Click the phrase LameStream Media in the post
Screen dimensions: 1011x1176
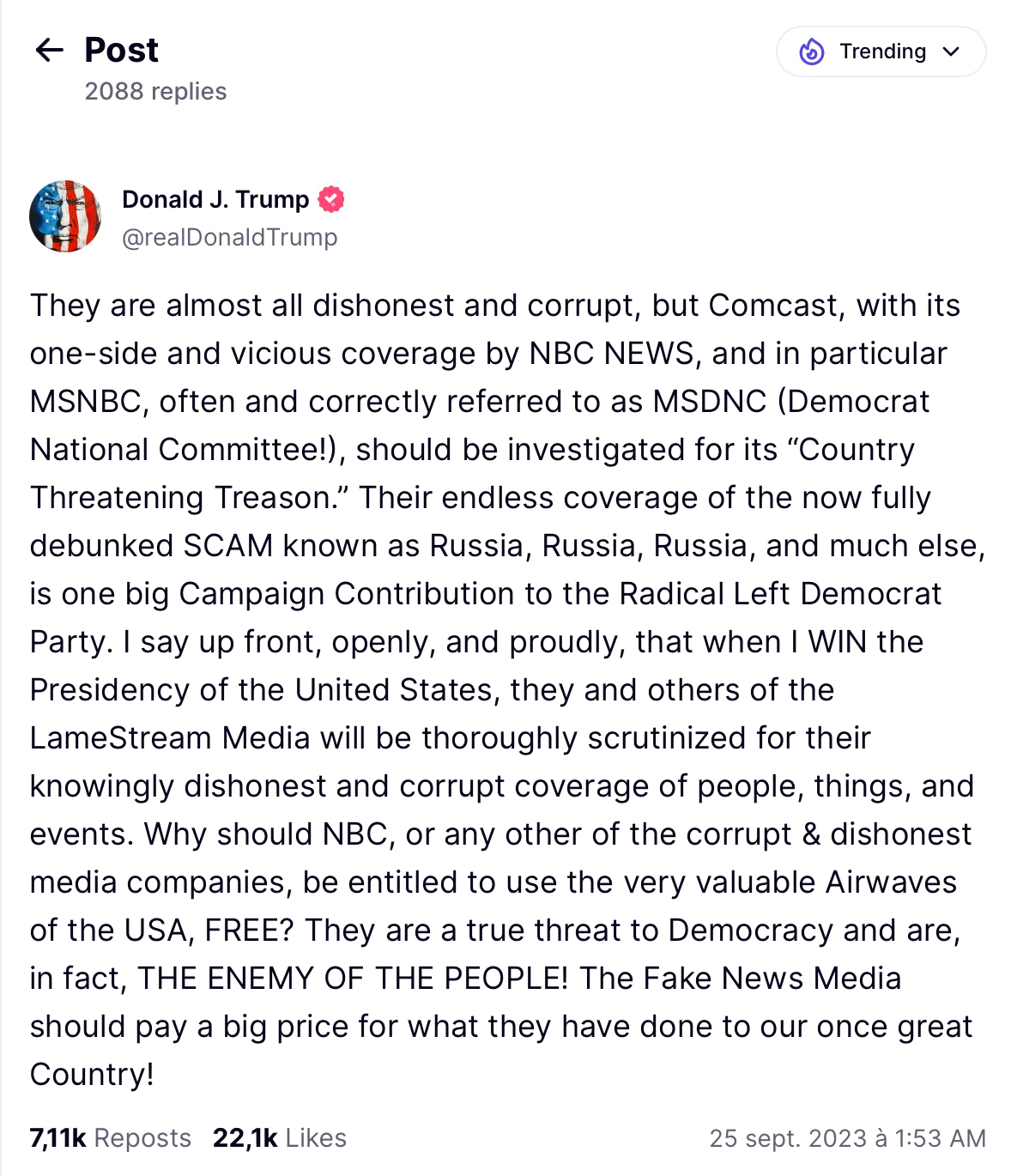(x=169, y=738)
